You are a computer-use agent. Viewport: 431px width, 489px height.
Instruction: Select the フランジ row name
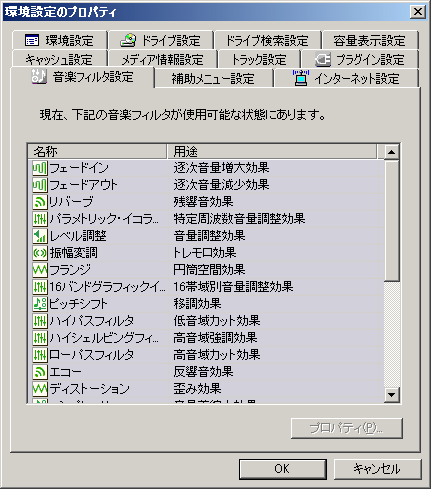(70, 270)
